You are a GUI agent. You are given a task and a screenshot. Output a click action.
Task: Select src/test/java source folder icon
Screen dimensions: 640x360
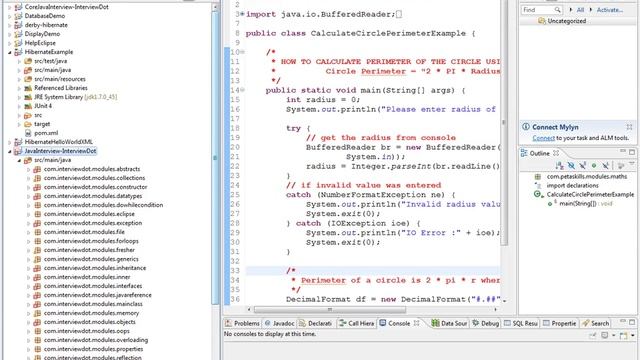(x=28, y=61)
